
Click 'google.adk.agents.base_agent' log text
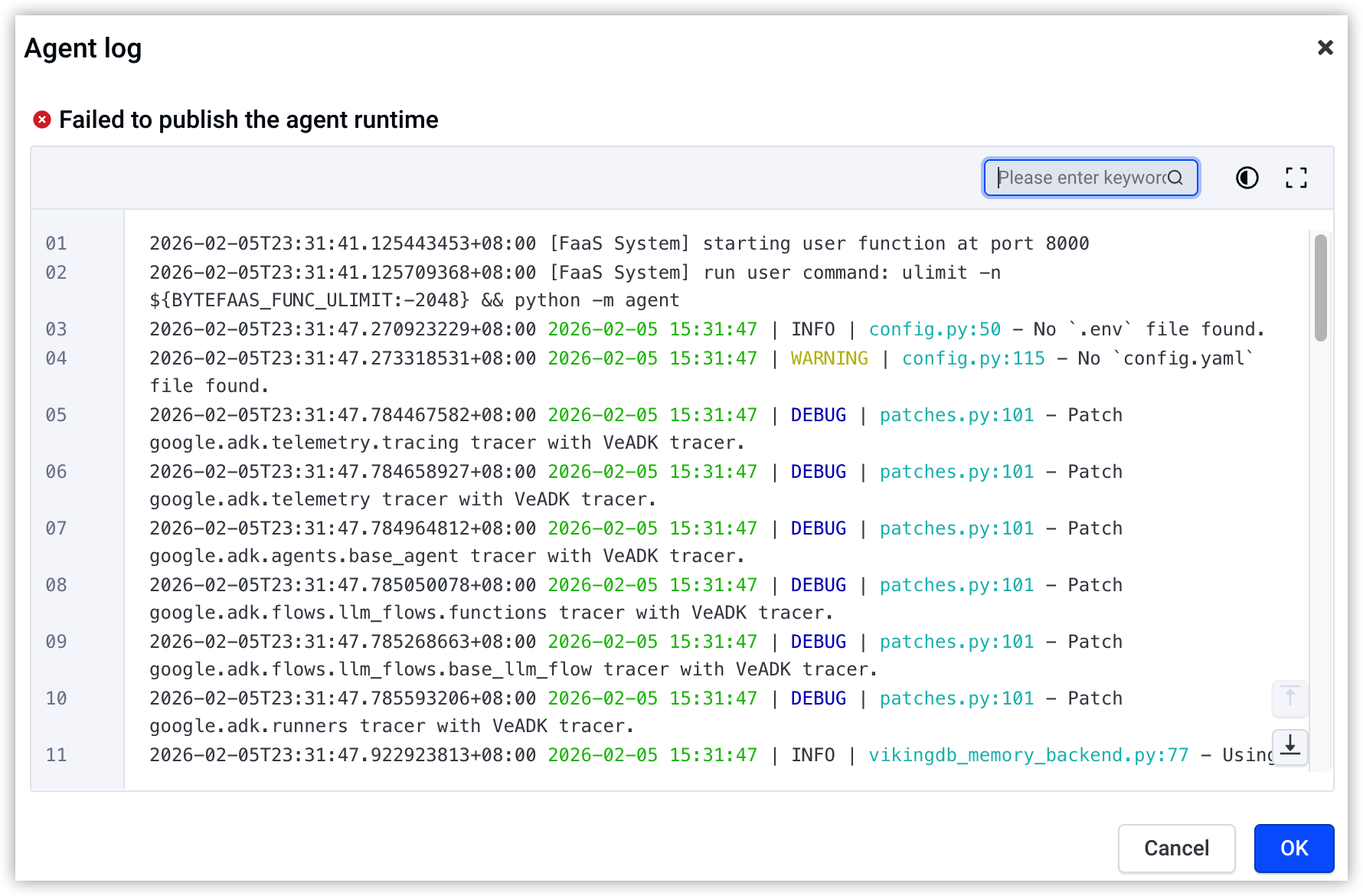304,556
